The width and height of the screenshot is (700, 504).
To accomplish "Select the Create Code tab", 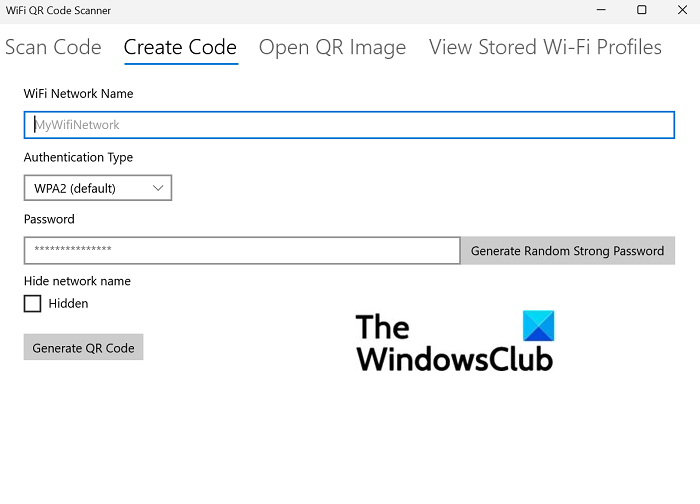I will 180,47.
